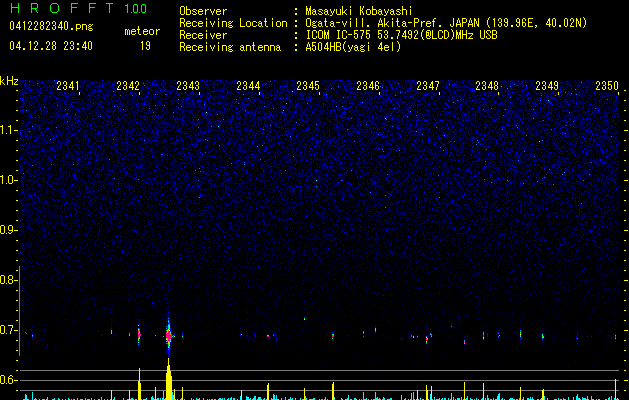Click time marker 2341

pos(68,85)
